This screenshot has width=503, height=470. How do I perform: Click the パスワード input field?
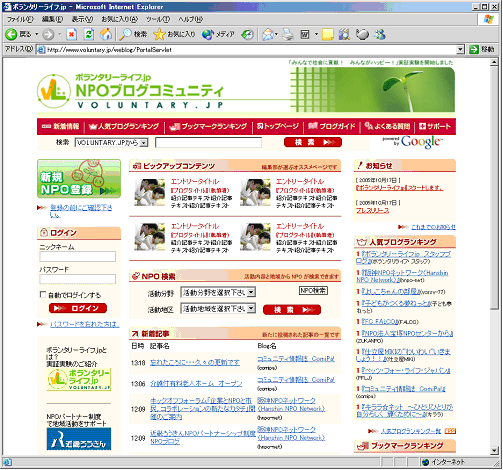click(78, 279)
